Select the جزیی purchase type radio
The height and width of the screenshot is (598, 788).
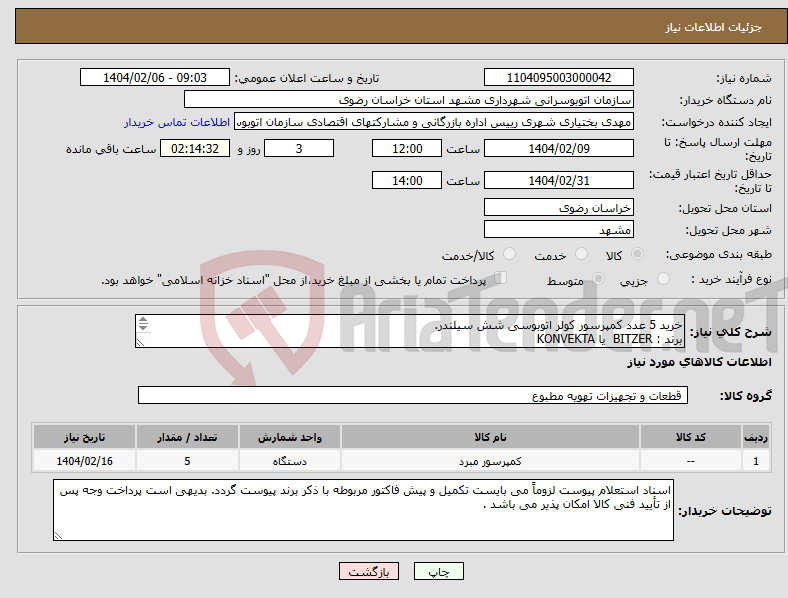click(x=663, y=278)
